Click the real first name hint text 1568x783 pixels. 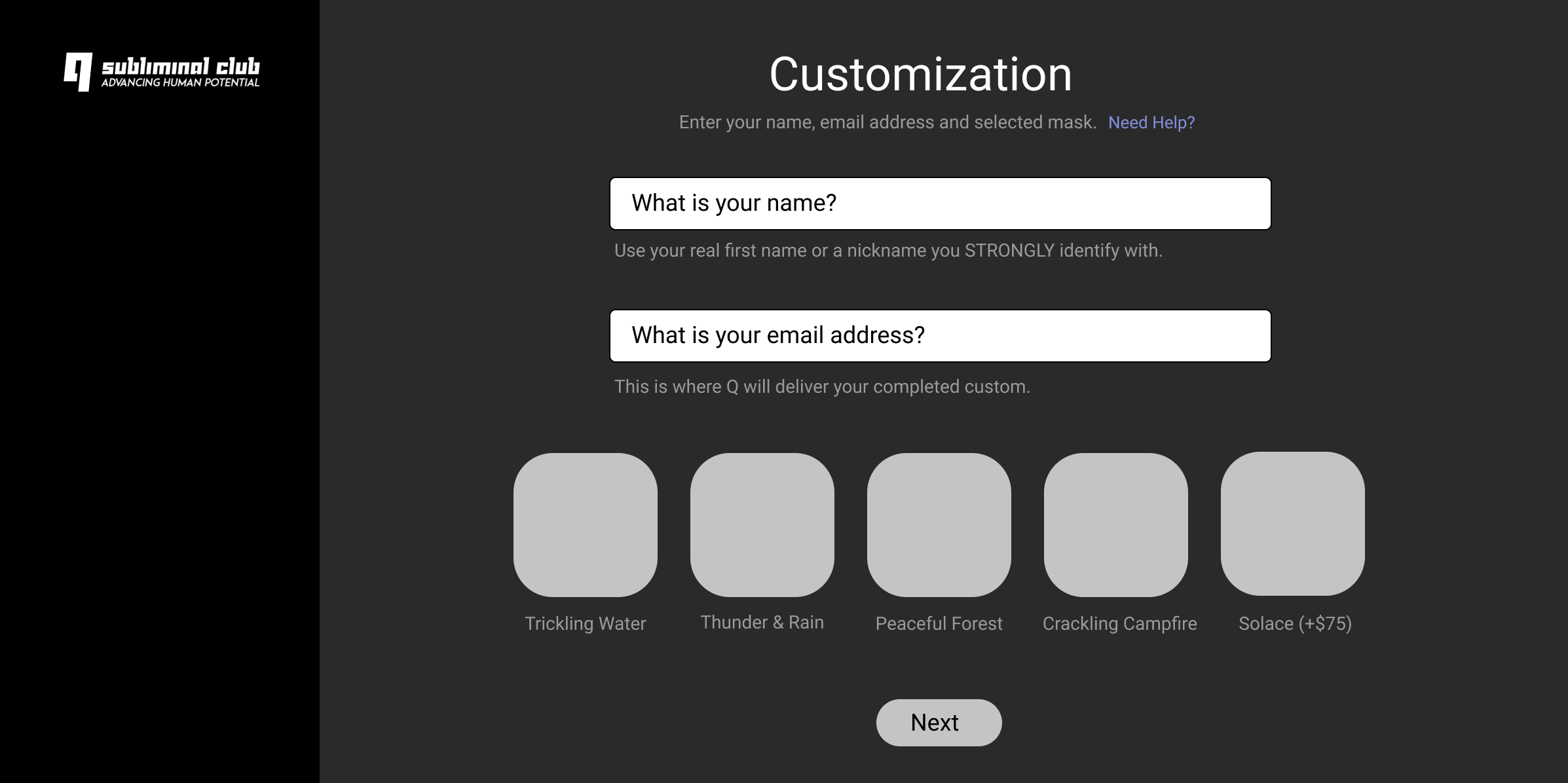click(887, 251)
